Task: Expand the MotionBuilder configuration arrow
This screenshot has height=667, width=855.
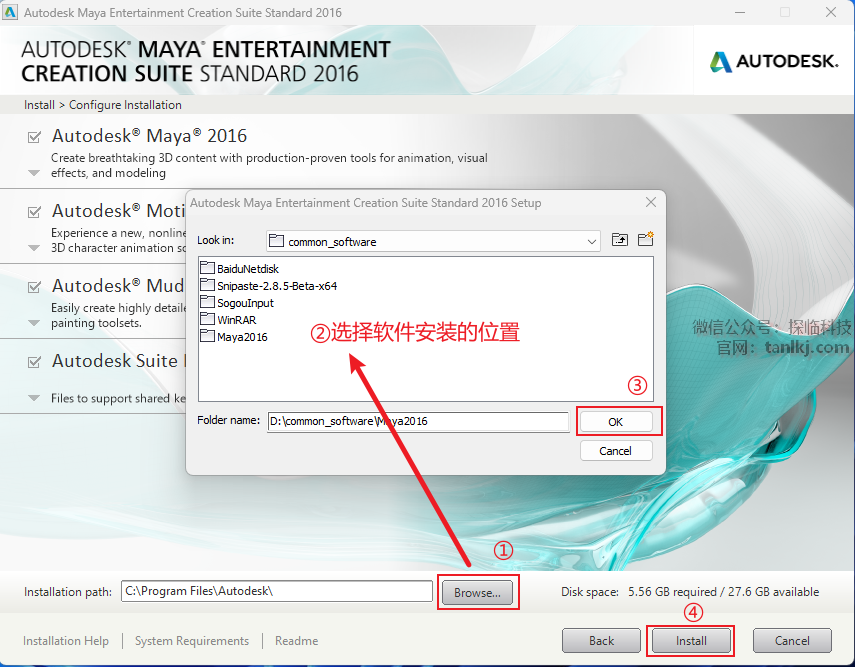Action: (x=34, y=248)
